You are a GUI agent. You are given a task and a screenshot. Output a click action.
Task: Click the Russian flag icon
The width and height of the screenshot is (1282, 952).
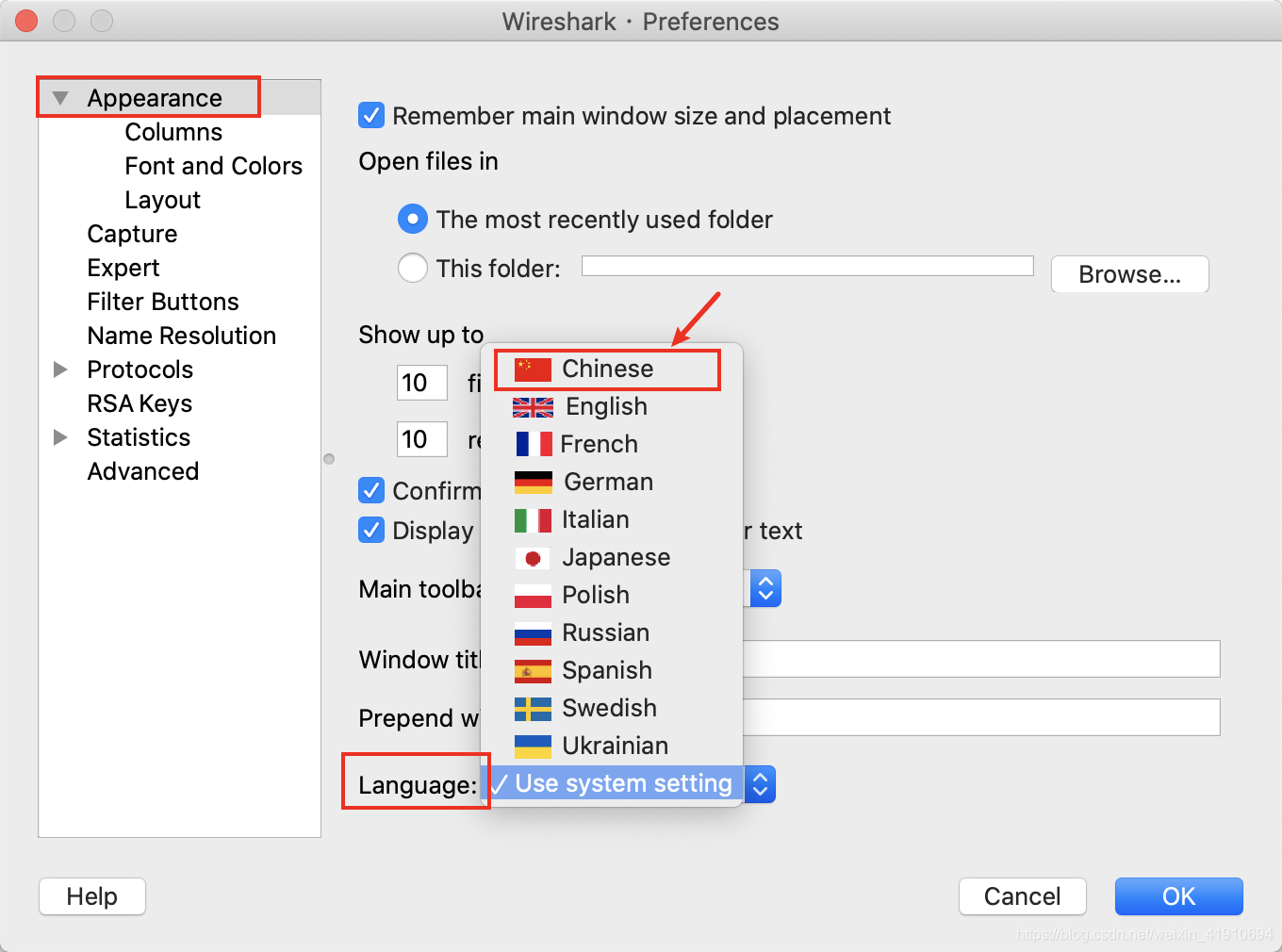click(x=533, y=633)
